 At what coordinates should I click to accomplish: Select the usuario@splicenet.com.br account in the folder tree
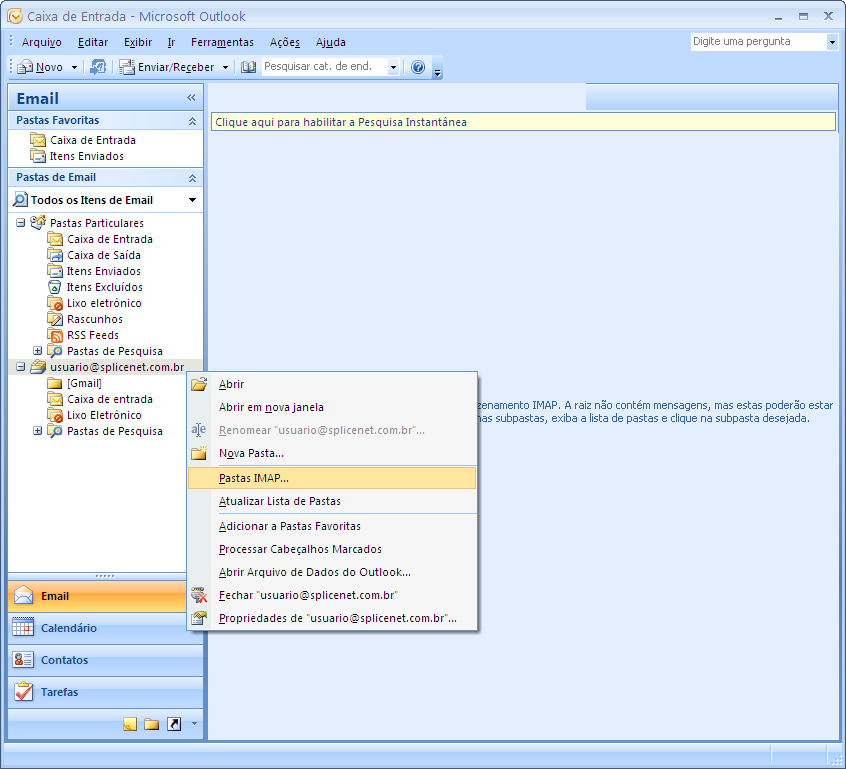click(117, 368)
